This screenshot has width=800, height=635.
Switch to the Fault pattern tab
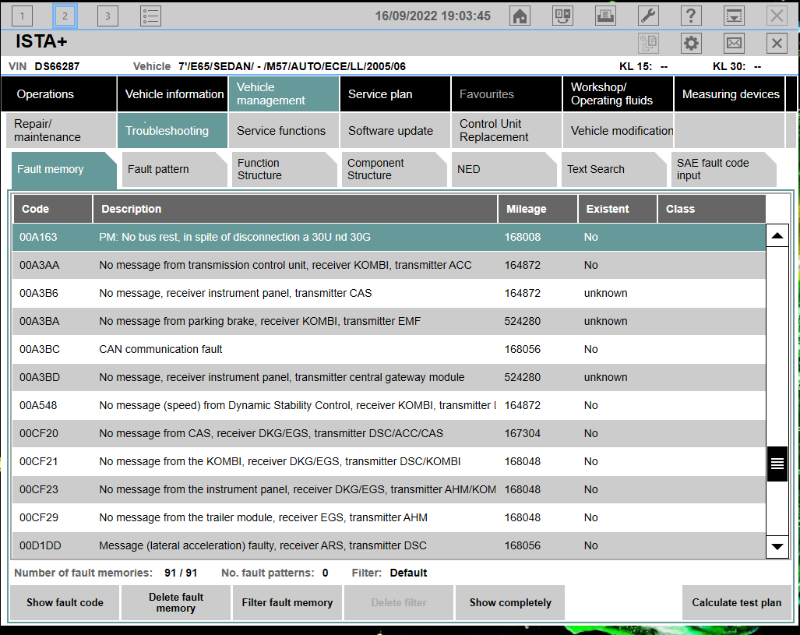click(x=174, y=169)
